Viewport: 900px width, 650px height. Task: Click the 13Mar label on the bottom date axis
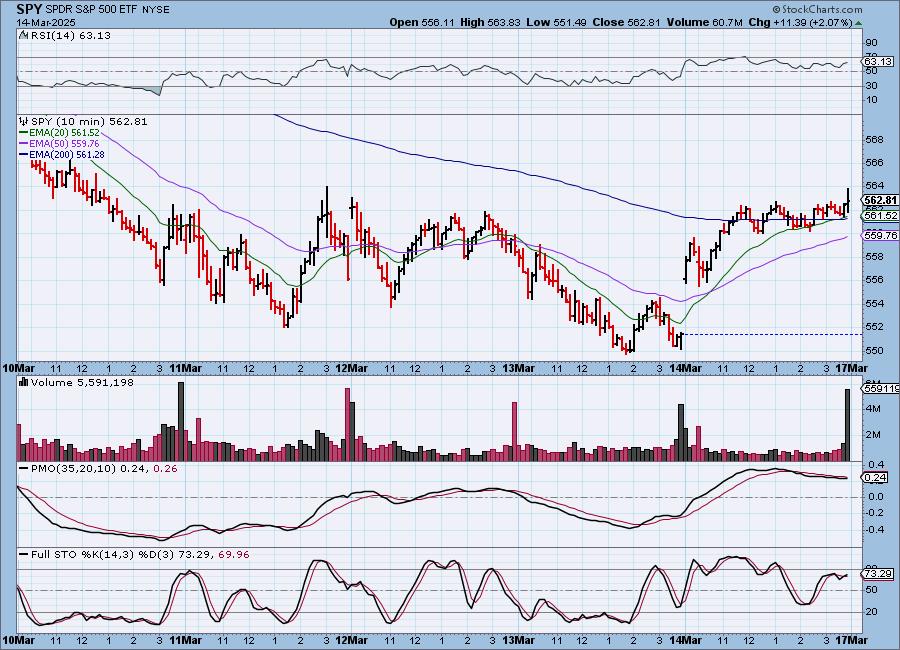pos(518,640)
